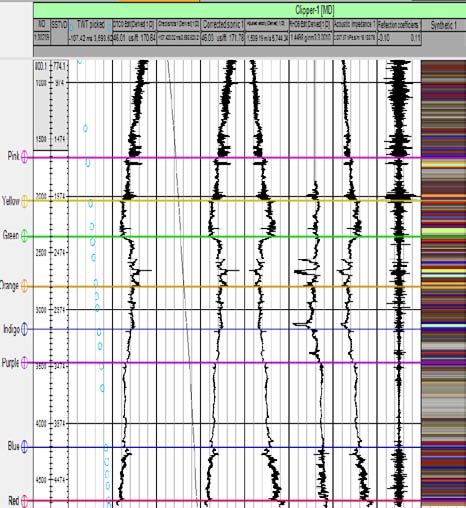466x508 pixels.
Task: Click the Blue well top label
Action: (x=14, y=446)
